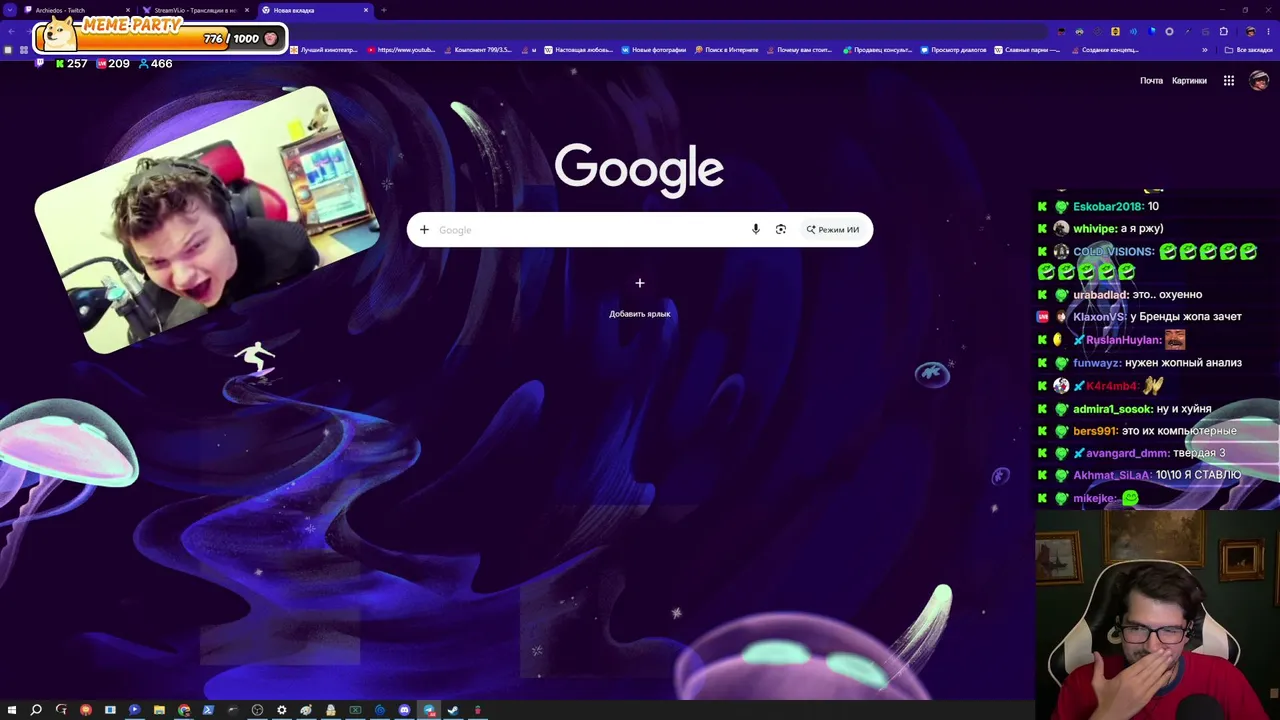The image size is (1280, 720).
Task: Open the Лучший кинотеатр bookmark
Action: (x=323, y=50)
